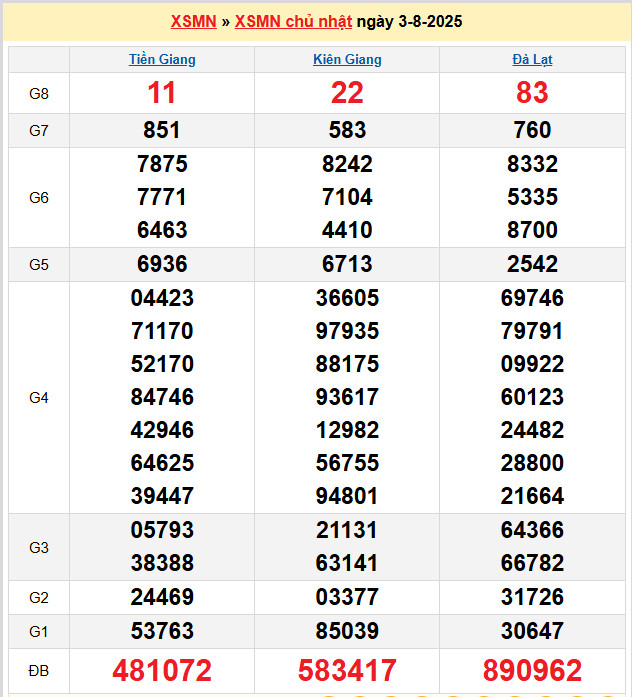Open the Kiên Giang province link
The height and width of the screenshot is (697, 632).
tap(347, 60)
